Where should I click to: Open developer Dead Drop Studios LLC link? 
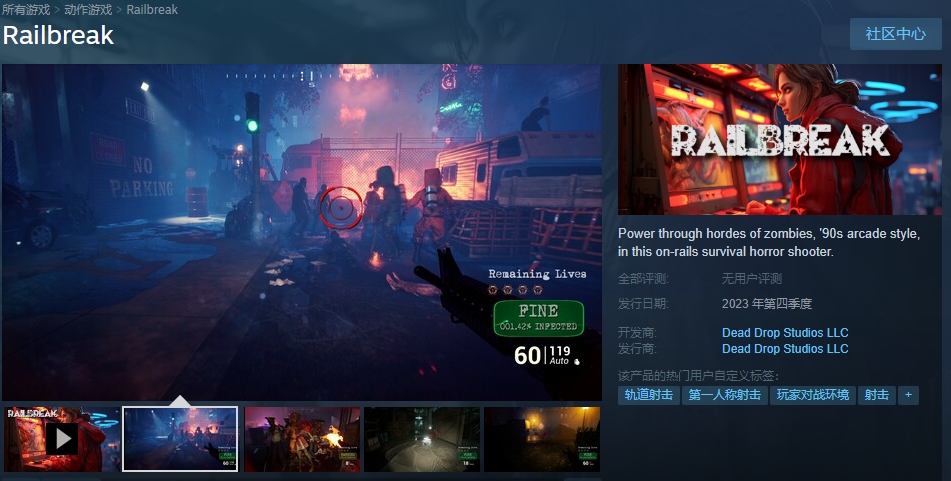tap(785, 332)
